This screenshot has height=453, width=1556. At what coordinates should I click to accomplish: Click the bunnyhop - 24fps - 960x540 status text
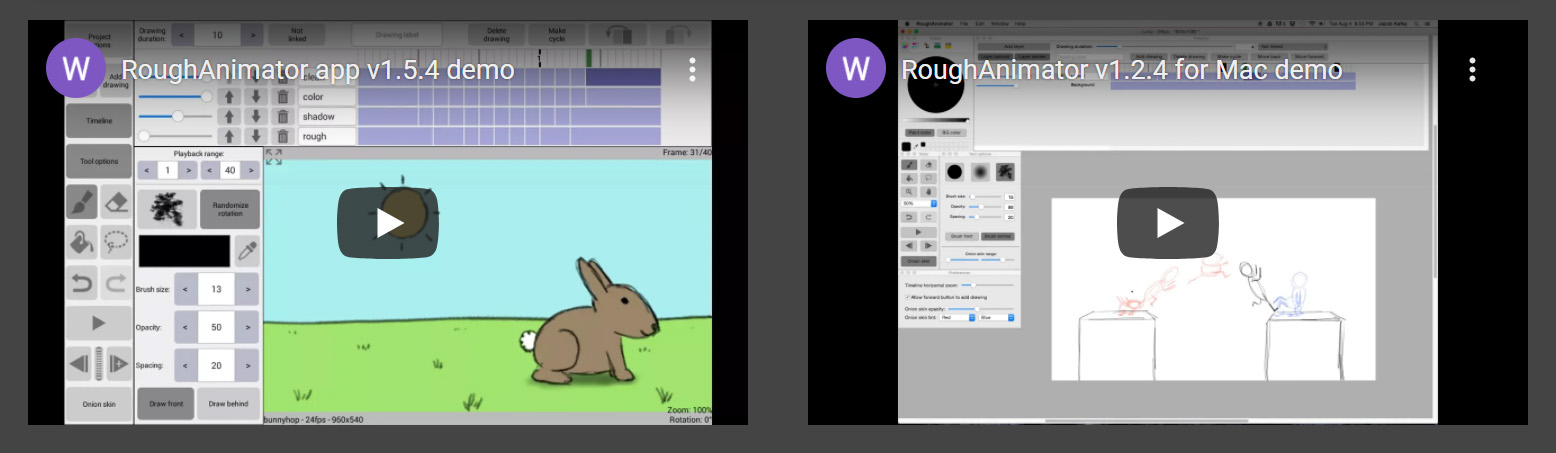(314, 419)
